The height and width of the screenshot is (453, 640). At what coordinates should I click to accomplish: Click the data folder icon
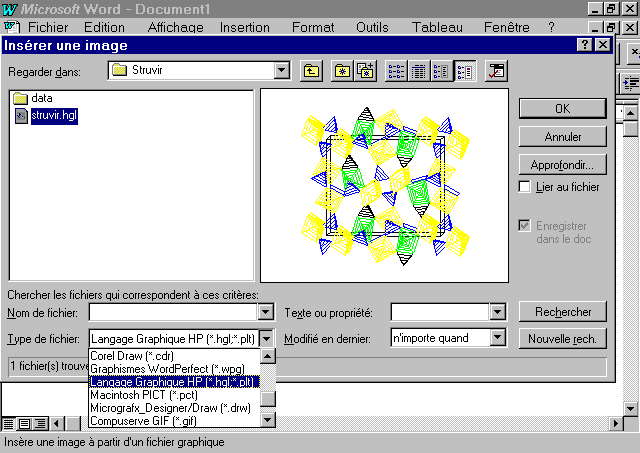click(20, 98)
